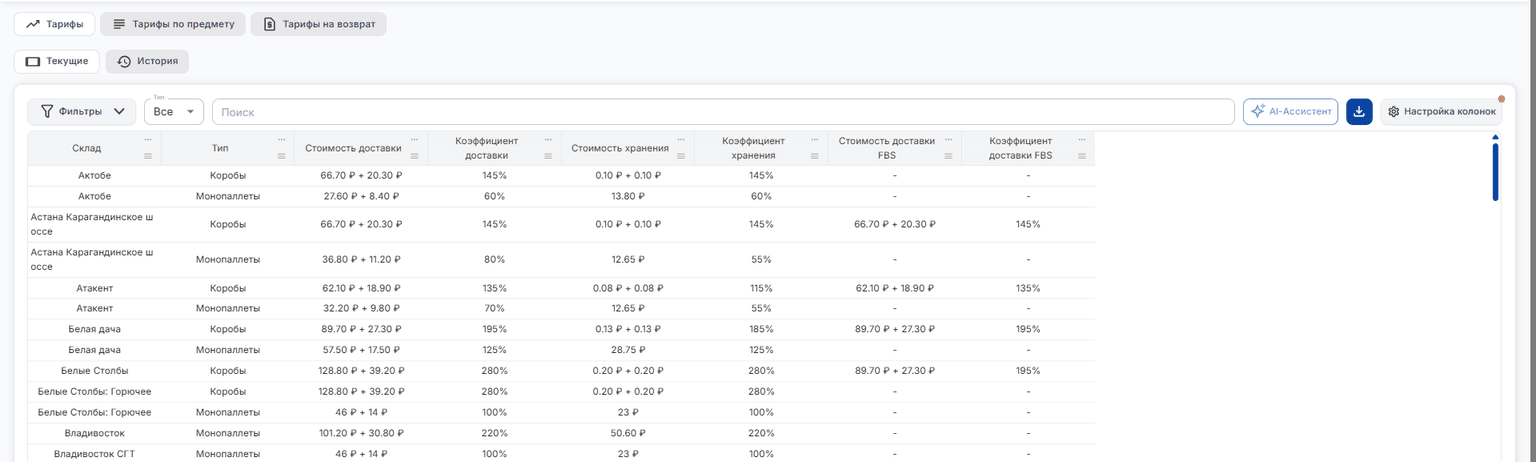Click the blue download icon button
This screenshot has height=462, width=1536.
coord(1359,112)
